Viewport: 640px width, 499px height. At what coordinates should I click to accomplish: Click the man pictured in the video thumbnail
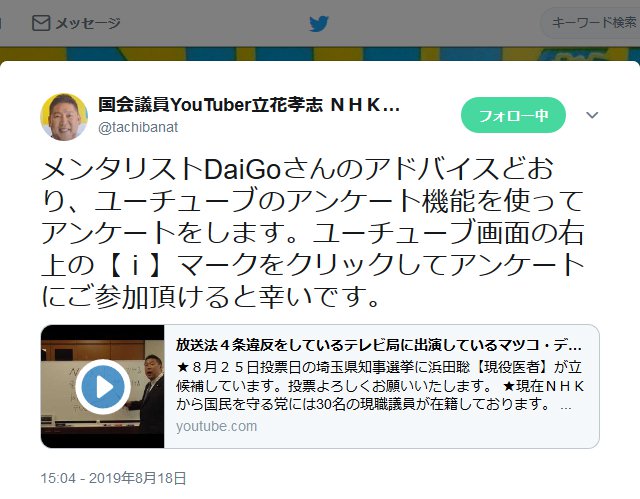(150, 393)
